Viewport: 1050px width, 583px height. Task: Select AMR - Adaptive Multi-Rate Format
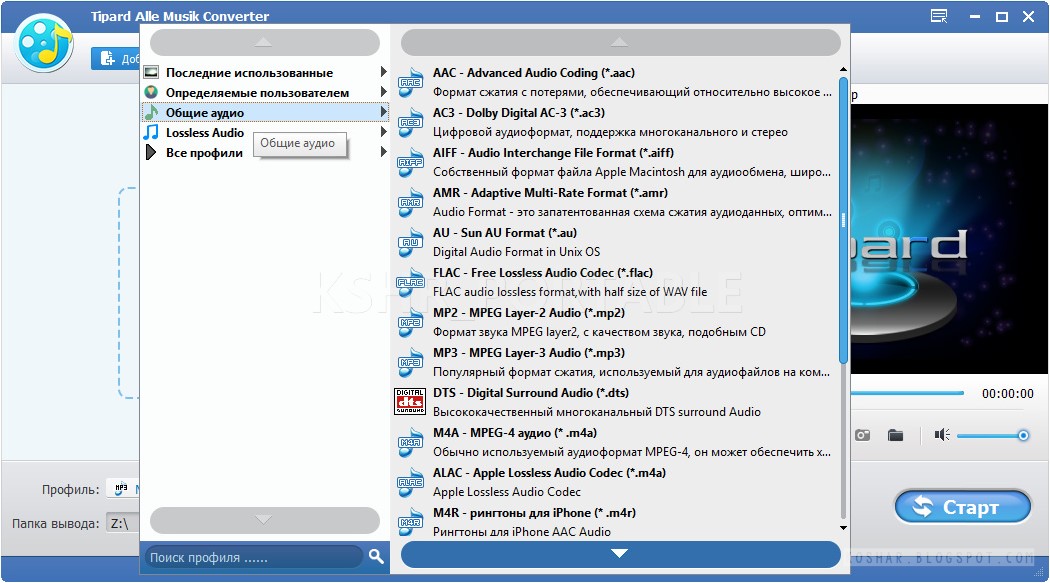(x=615, y=203)
